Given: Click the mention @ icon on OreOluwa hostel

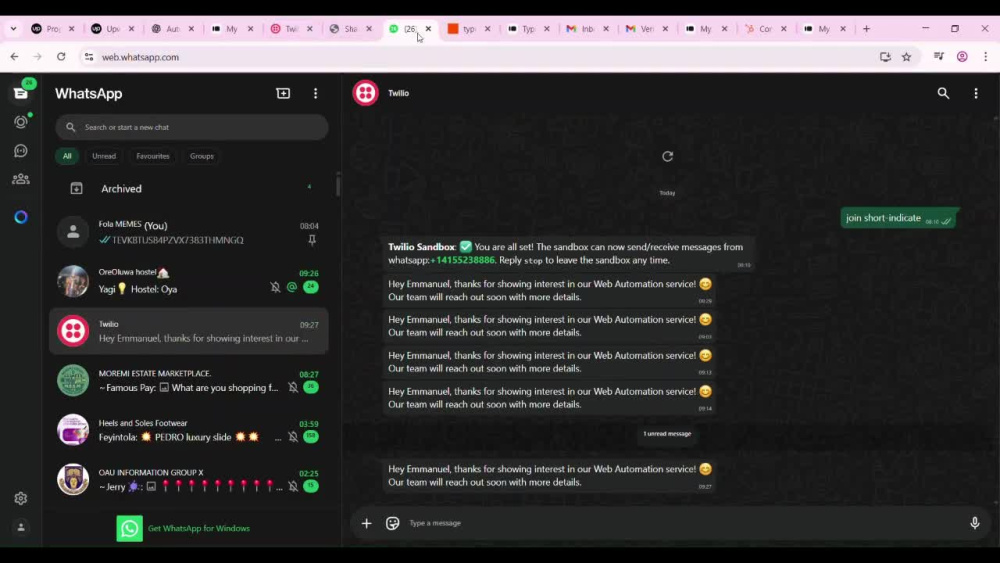Looking at the screenshot, I should pyautogui.click(x=291, y=287).
